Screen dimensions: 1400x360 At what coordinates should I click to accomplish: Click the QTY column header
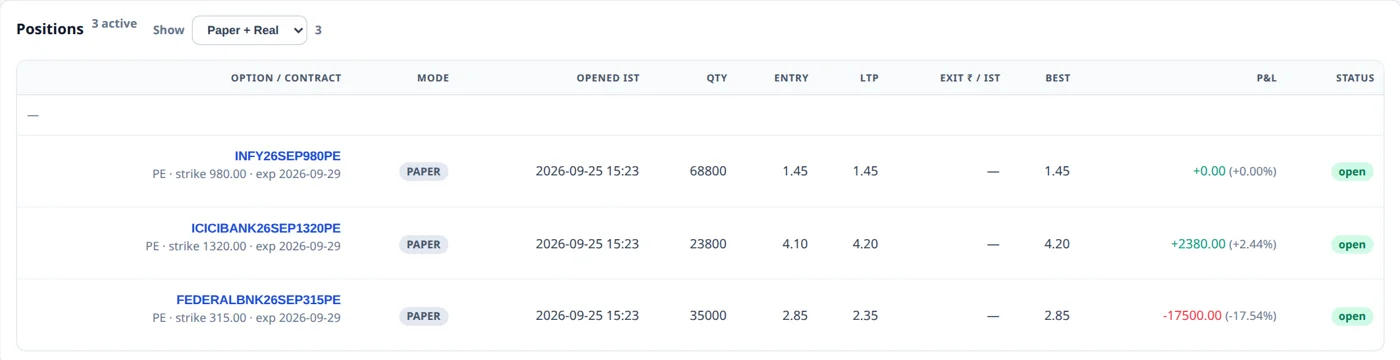click(716, 78)
